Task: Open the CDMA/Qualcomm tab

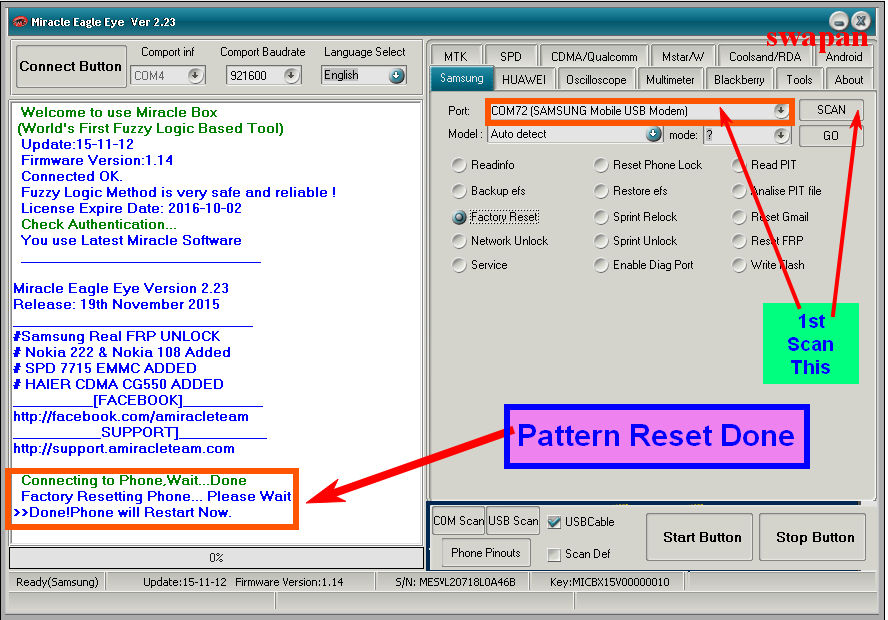Action: (594, 57)
